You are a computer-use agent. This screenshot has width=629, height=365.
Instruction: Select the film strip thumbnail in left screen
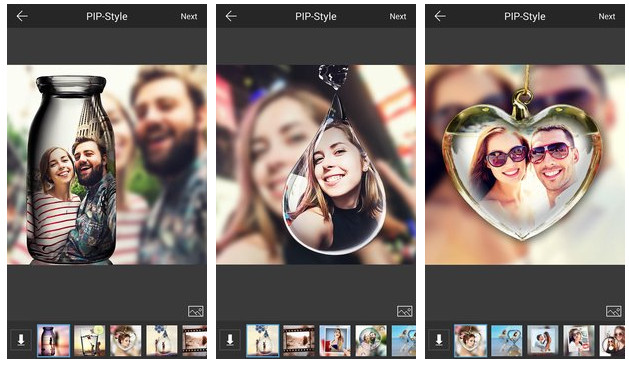tap(195, 341)
